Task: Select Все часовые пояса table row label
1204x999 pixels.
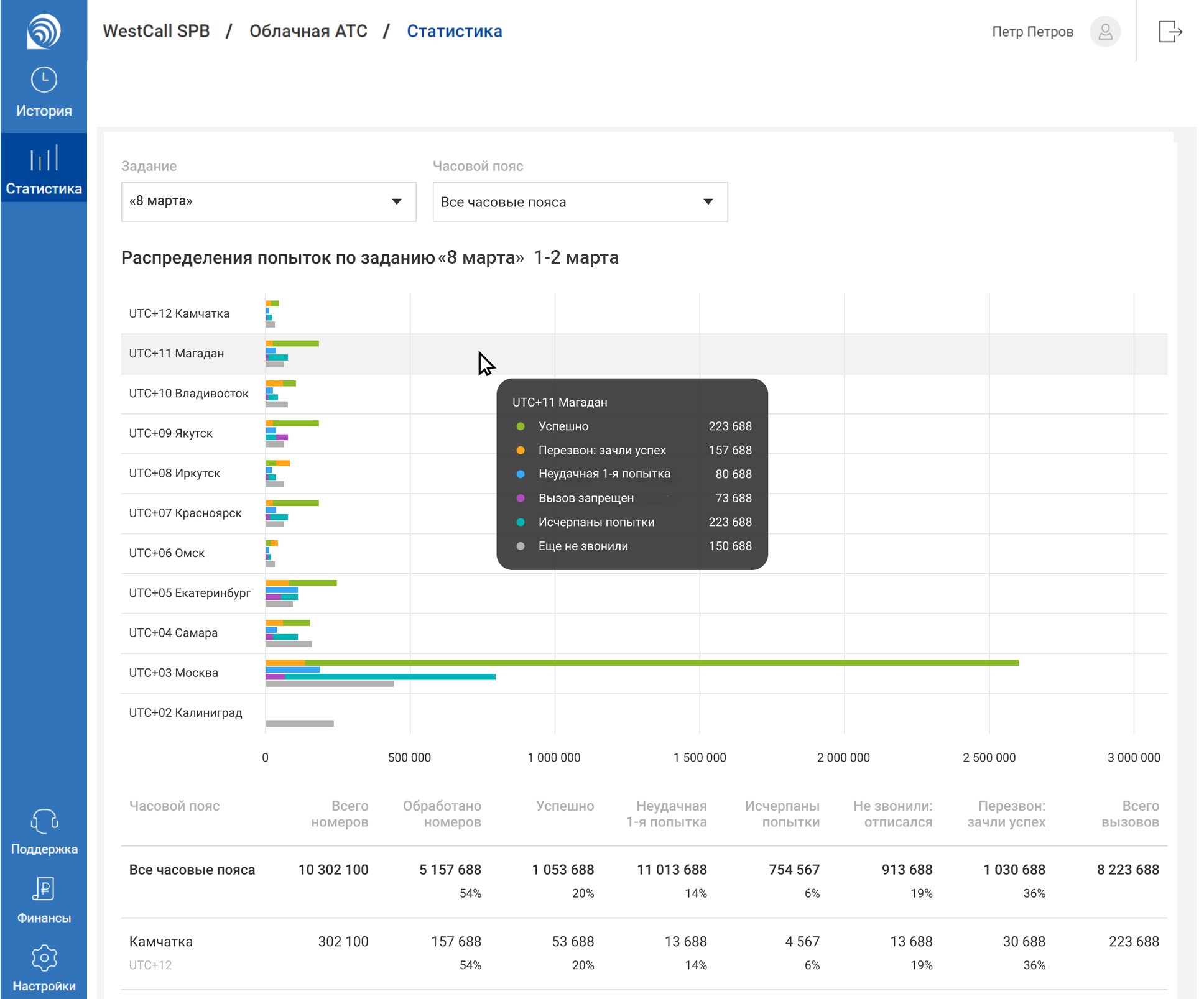Action: pos(192,870)
